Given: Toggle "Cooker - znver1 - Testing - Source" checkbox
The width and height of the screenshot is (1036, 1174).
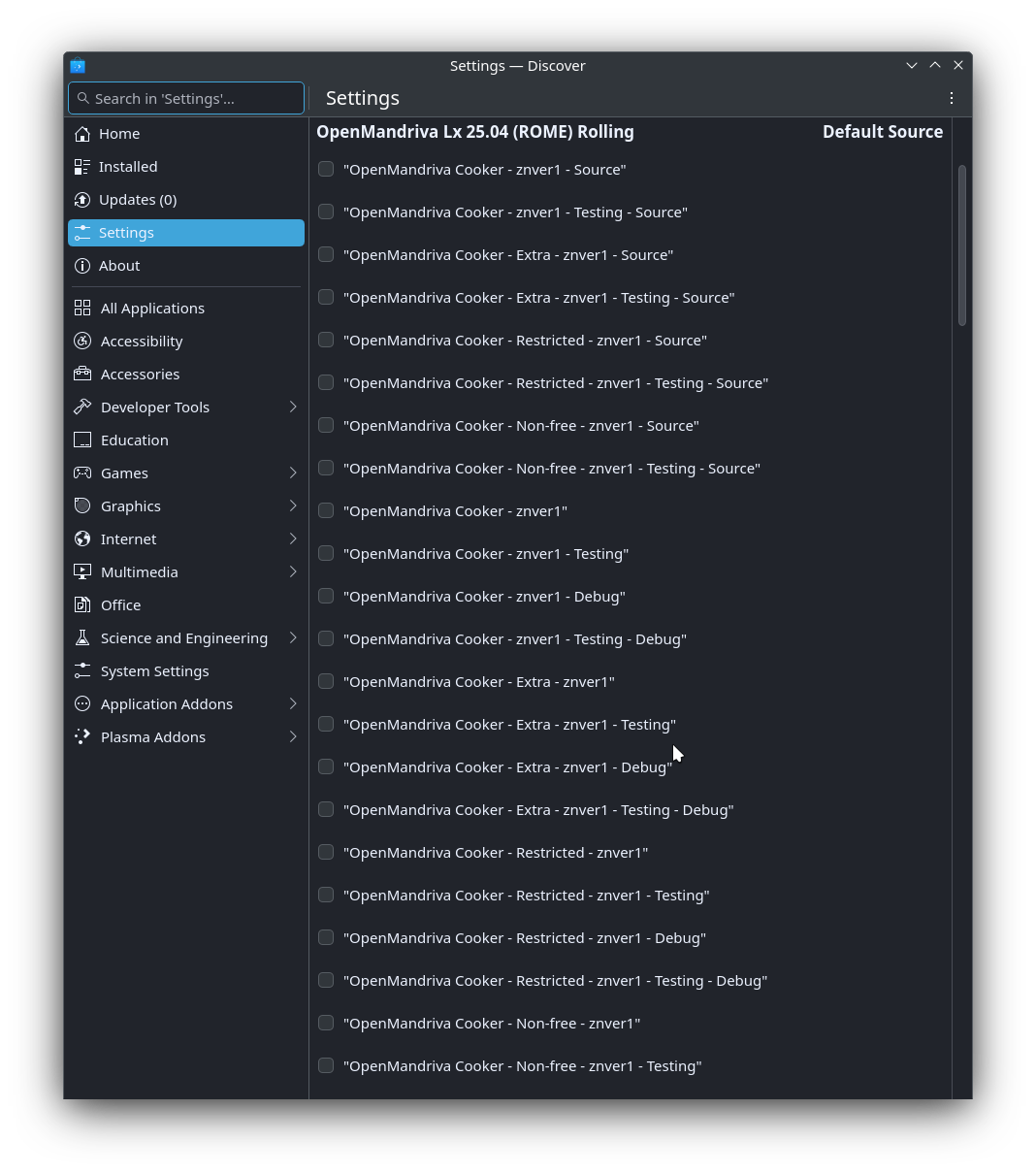Looking at the screenshot, I should tap(326, 212).
